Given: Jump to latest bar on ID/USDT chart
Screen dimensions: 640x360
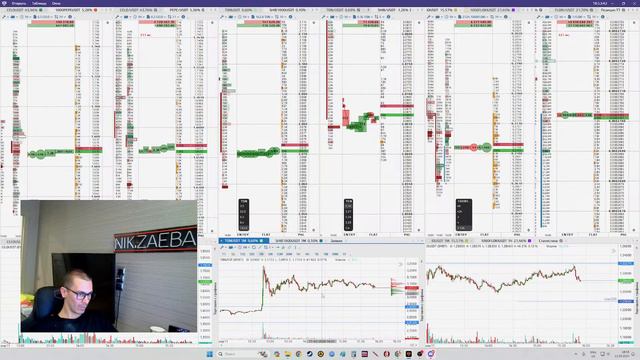Looking at the screenshot, I should point(613,251).
